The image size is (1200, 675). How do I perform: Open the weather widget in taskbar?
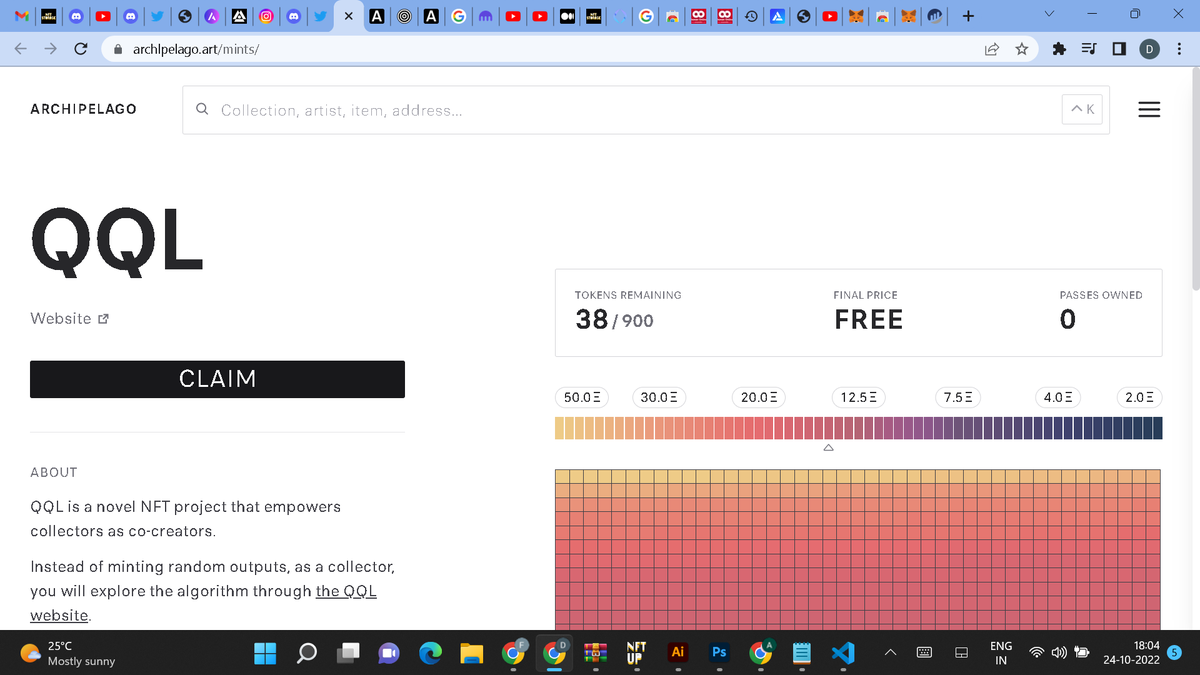pyautogui.click(x=70, y=654)
